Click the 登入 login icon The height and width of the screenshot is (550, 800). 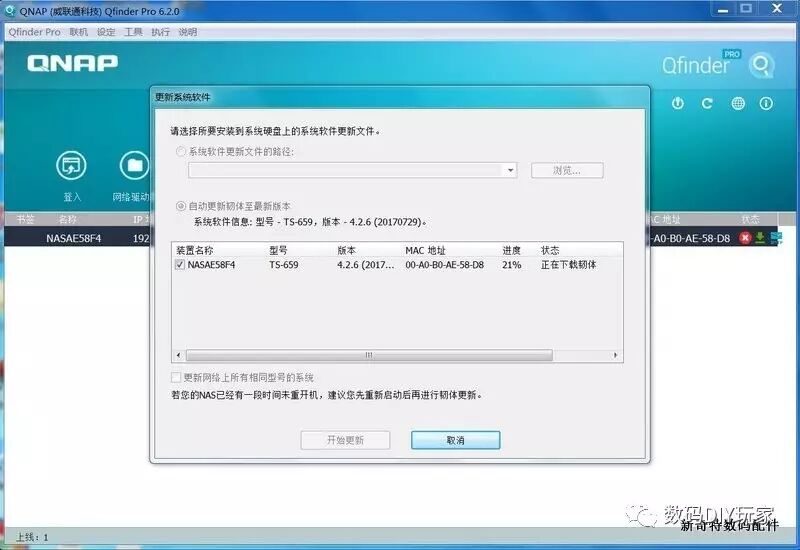[71, 165]
